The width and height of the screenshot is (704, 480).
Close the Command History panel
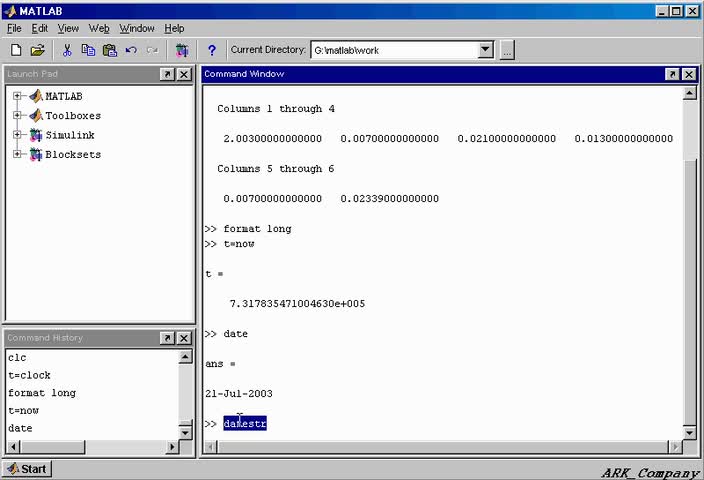click(184, 338)
